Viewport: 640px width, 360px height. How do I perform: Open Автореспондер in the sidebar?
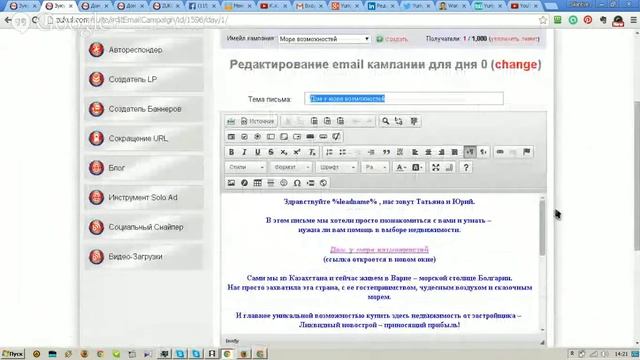coord(144,50)
